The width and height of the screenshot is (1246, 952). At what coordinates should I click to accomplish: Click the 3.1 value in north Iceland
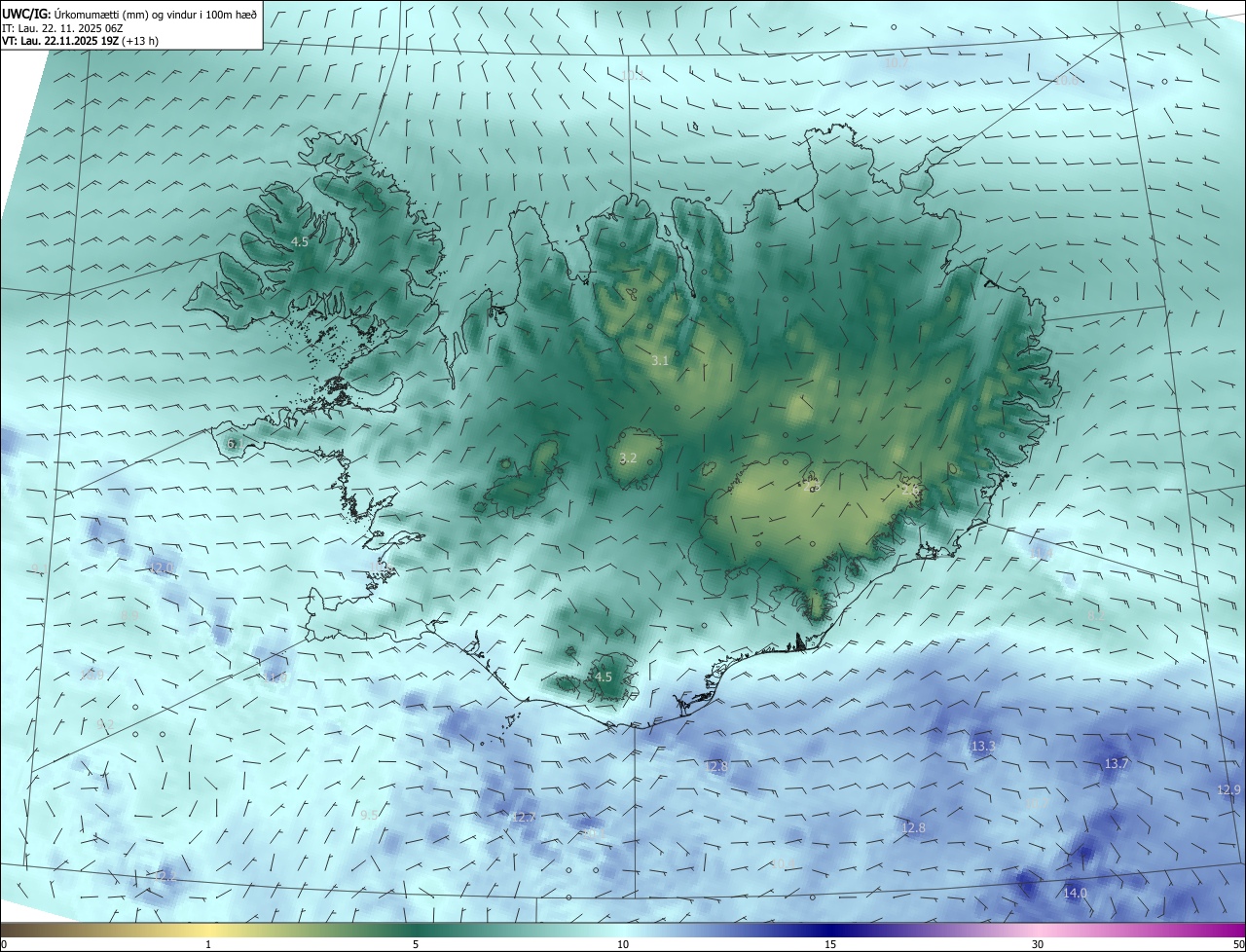[660, 360]
